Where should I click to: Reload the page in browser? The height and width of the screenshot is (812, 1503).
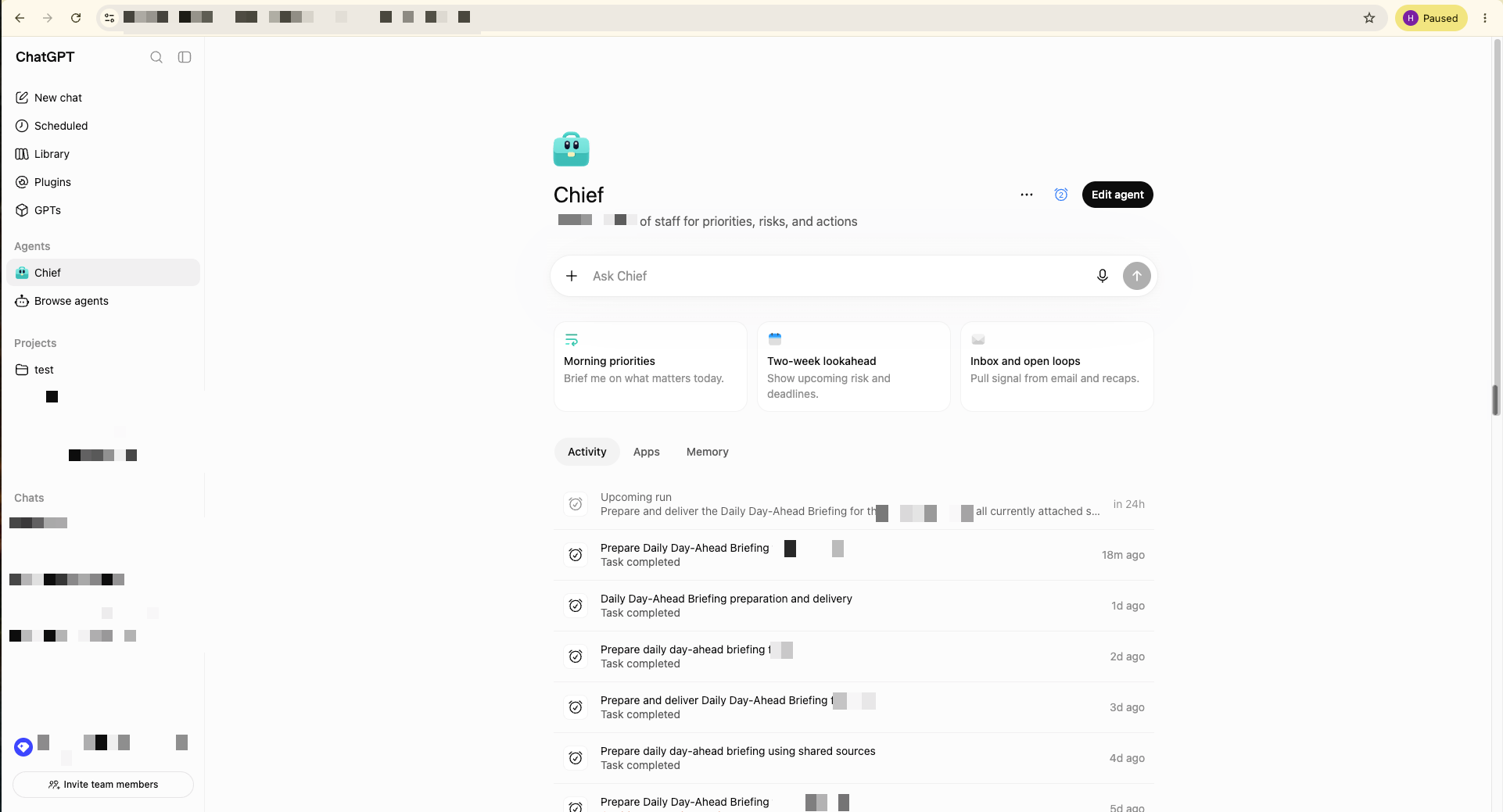[76, 18]
